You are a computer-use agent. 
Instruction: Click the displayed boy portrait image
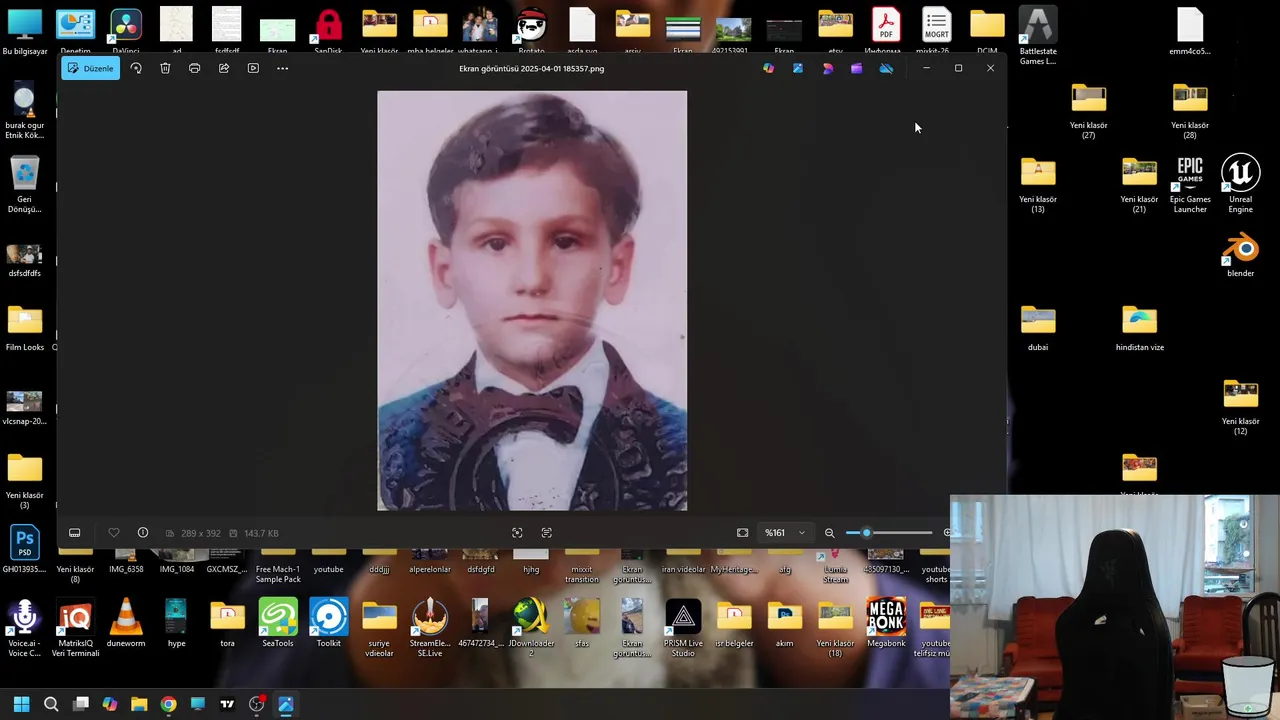tap(532, 301)
